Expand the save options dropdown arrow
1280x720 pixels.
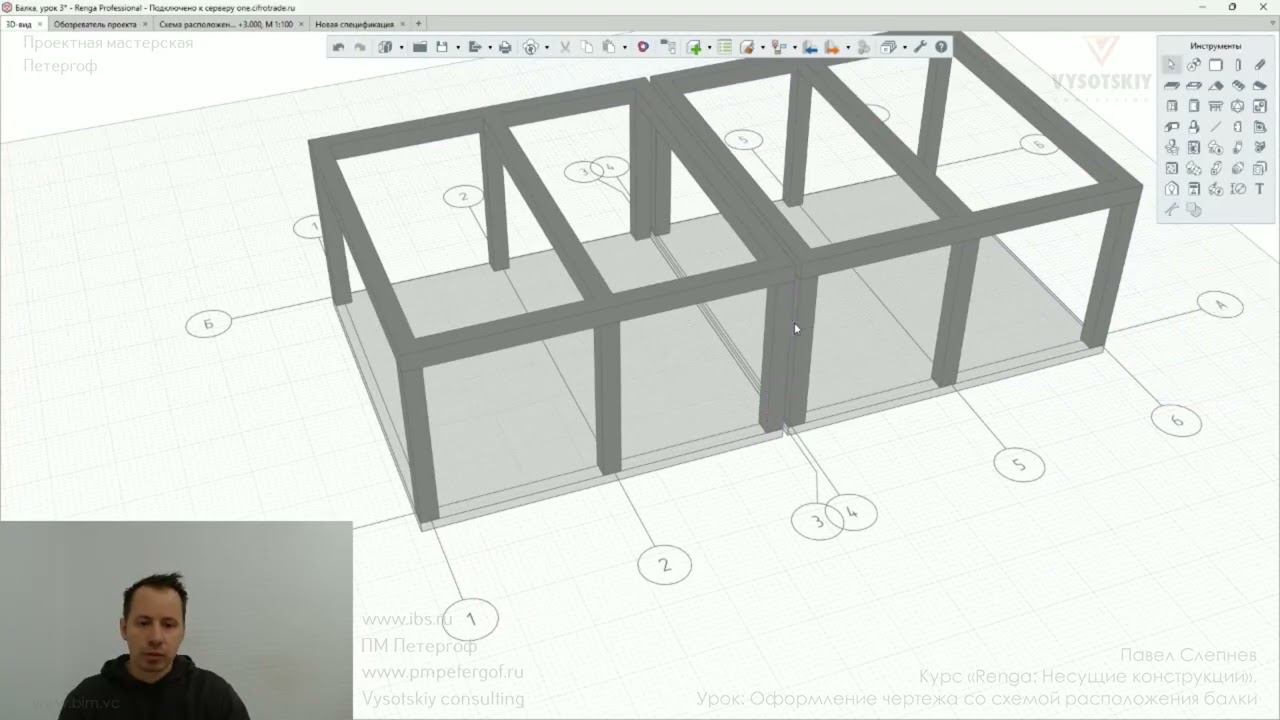pyautogui.click(x=458, y=47)
